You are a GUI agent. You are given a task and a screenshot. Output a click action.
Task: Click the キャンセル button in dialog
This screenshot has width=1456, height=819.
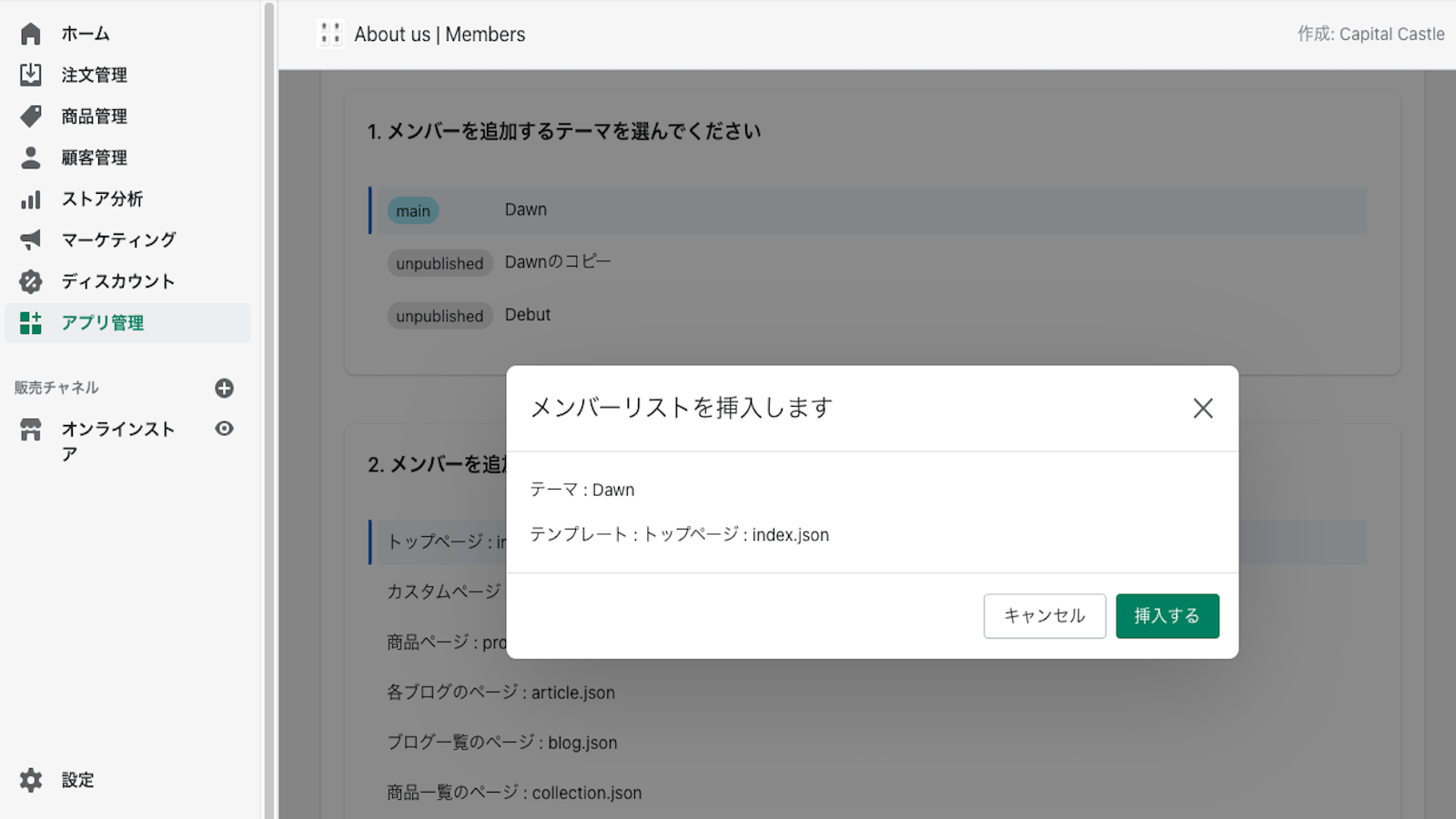point(1045,616)
